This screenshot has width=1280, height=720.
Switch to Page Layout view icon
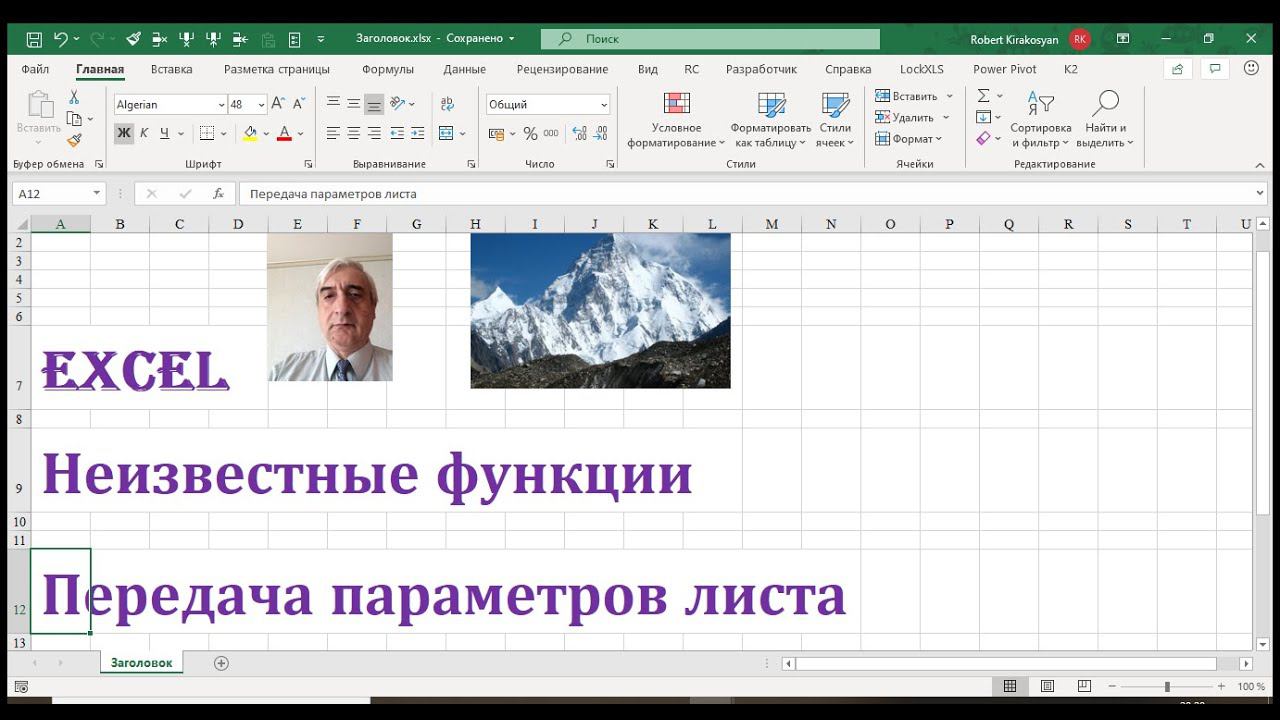click(x=1047, y=687)
